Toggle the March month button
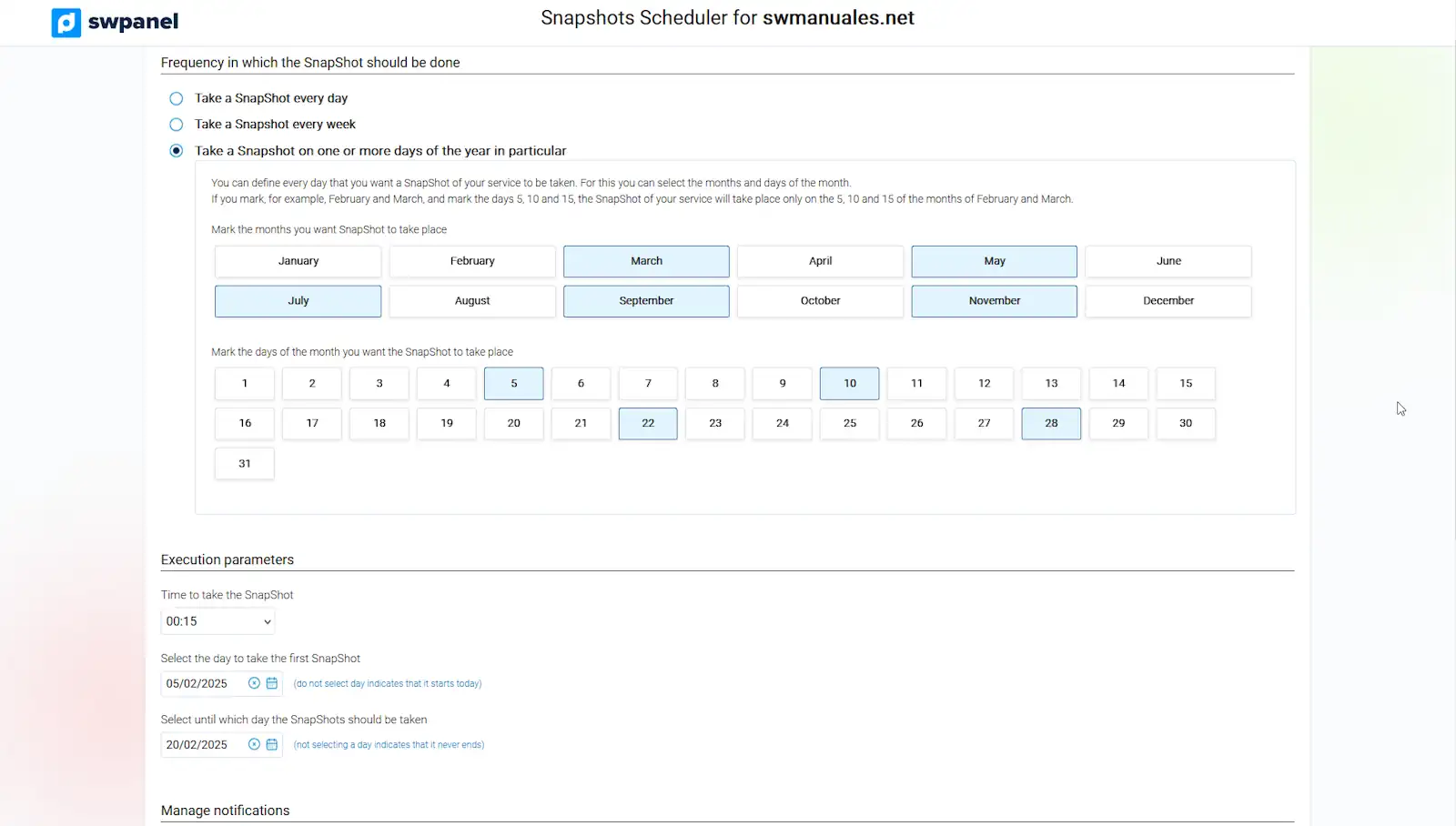1456x826 pixels. [646, 261]
